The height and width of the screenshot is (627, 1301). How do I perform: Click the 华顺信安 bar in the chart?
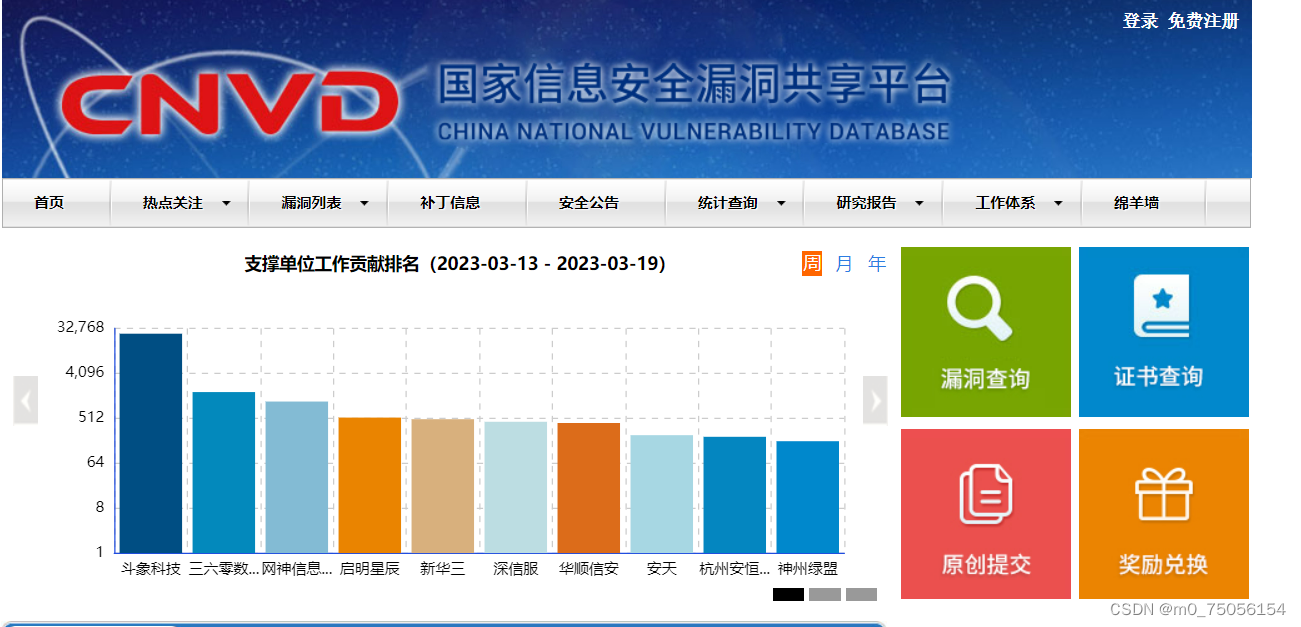point(589,488)
